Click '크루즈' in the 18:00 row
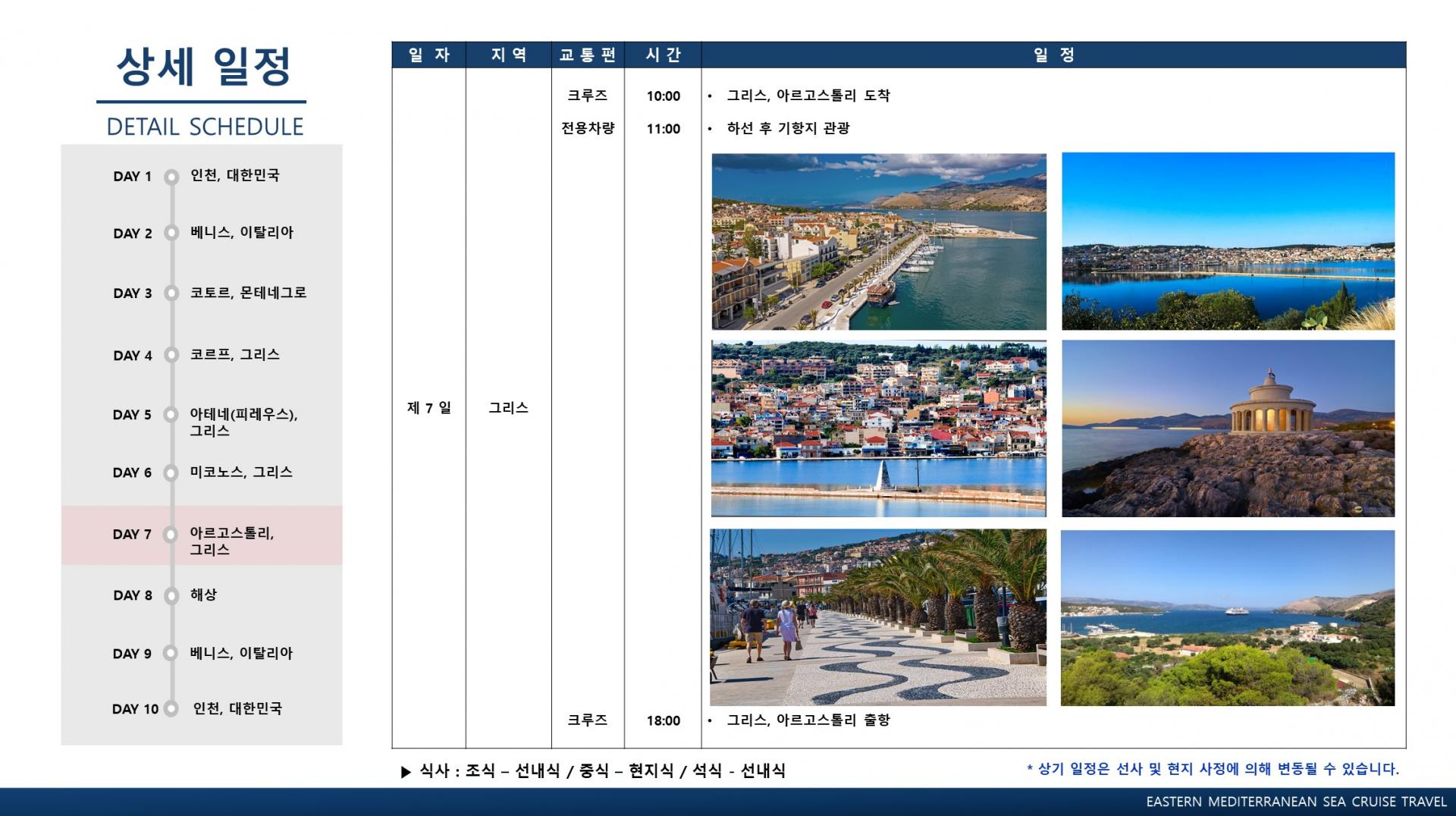The width and height of the screenshot is (1456, 816). (588, 720)
